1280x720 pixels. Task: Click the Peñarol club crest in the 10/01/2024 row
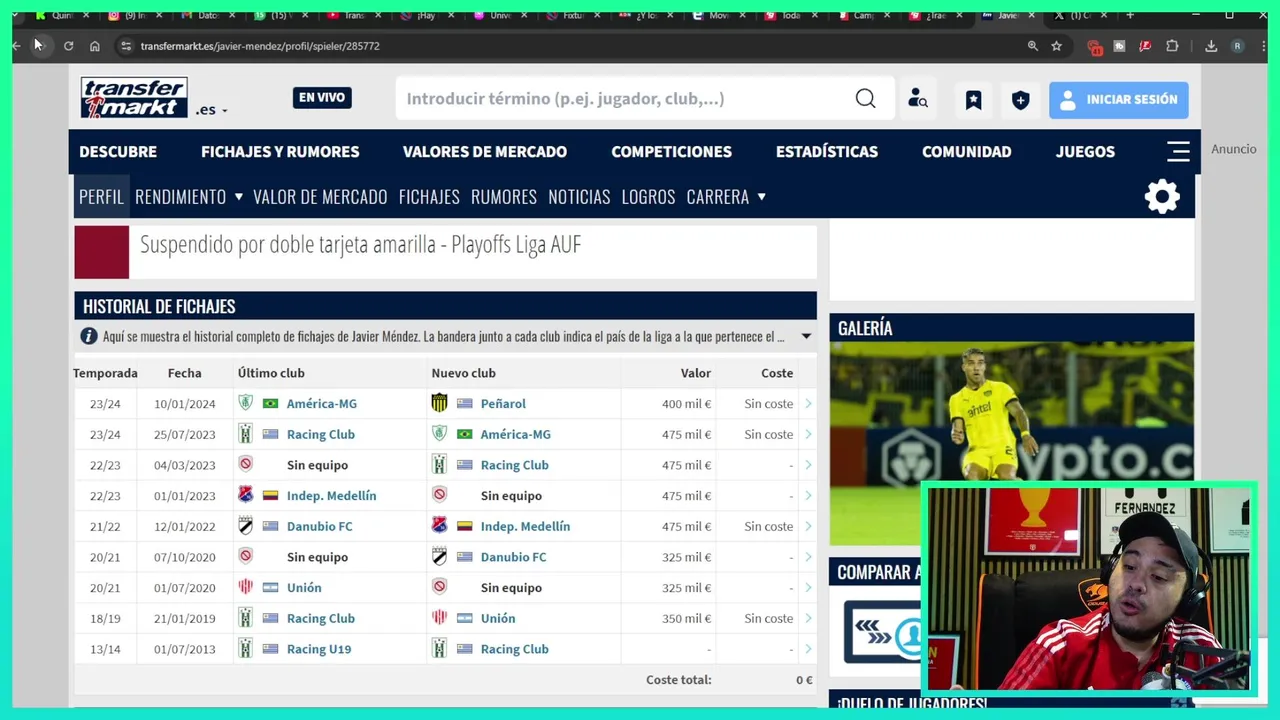coord(439,403)
